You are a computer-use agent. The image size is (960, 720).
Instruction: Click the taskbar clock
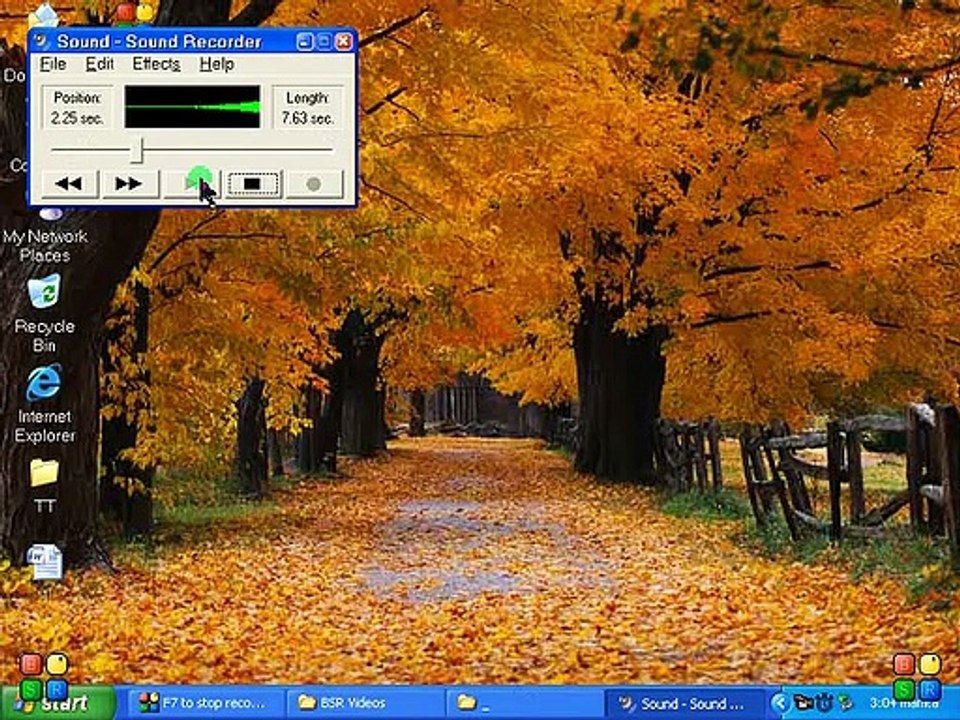click(x=904, y=703)
